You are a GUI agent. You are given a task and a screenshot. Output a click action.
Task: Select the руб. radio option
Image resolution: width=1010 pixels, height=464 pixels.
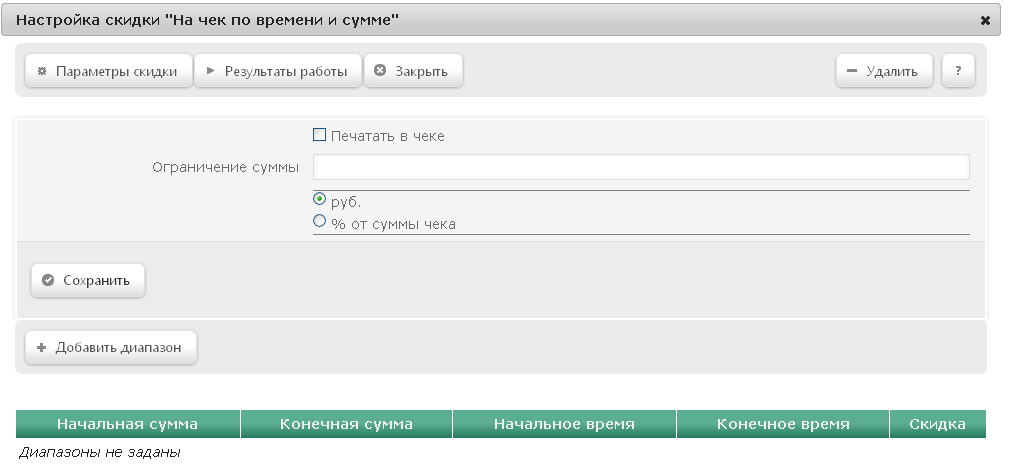pos(319,199)
